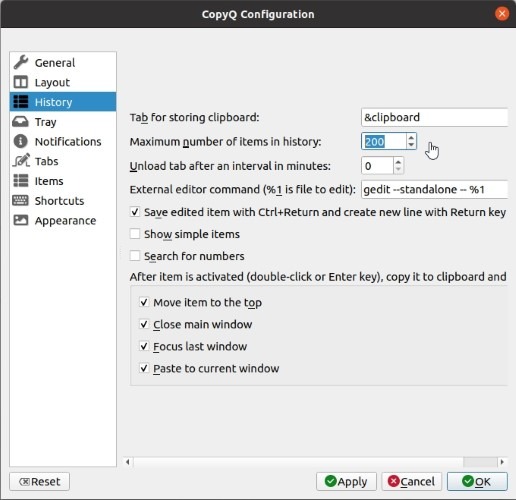The width and height of the screenshot is (516, 500).
Task: Go to the Notifications section
Action: click(63, 141)
